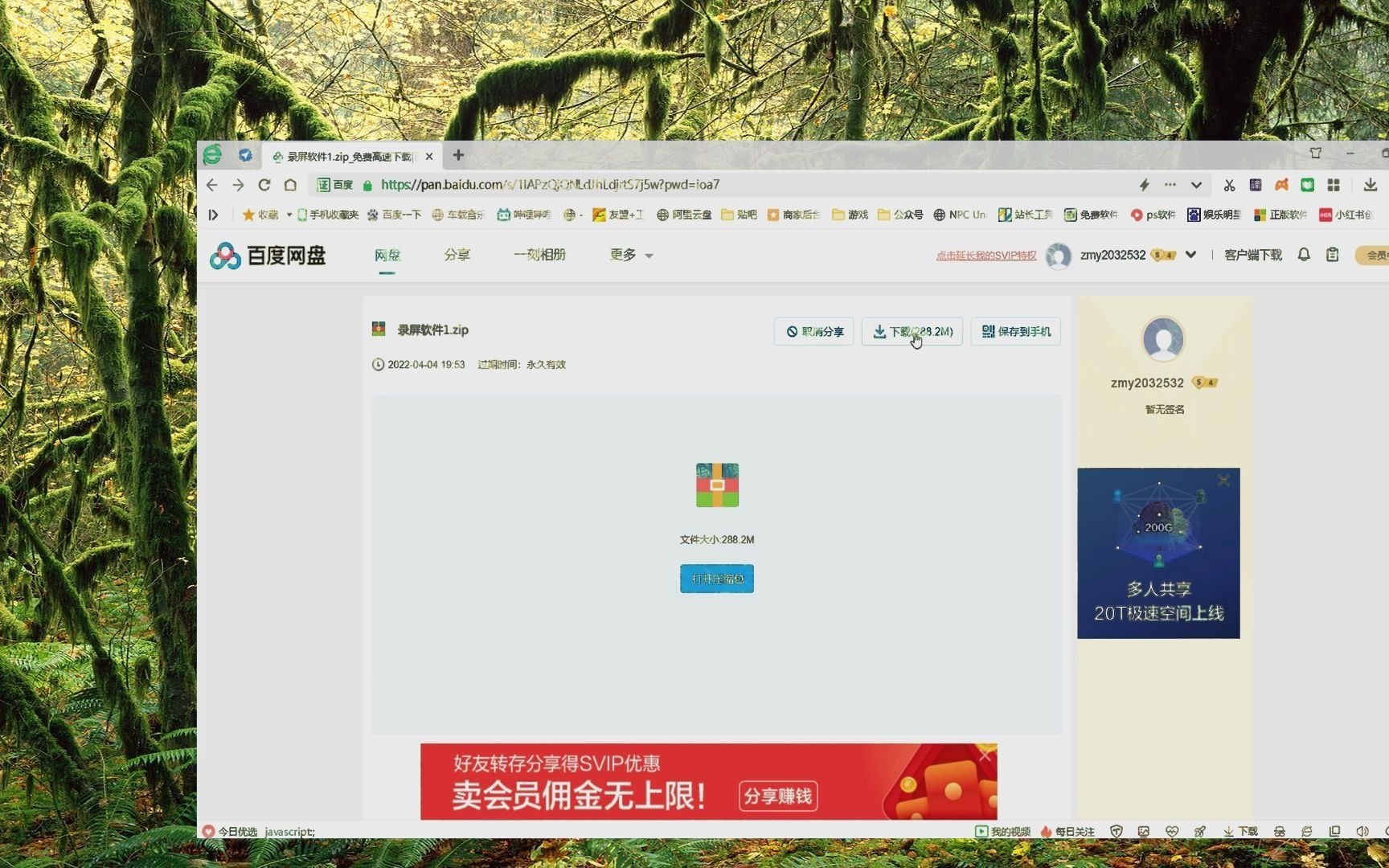Close the red SVIP promotion banner

[985, 754]
